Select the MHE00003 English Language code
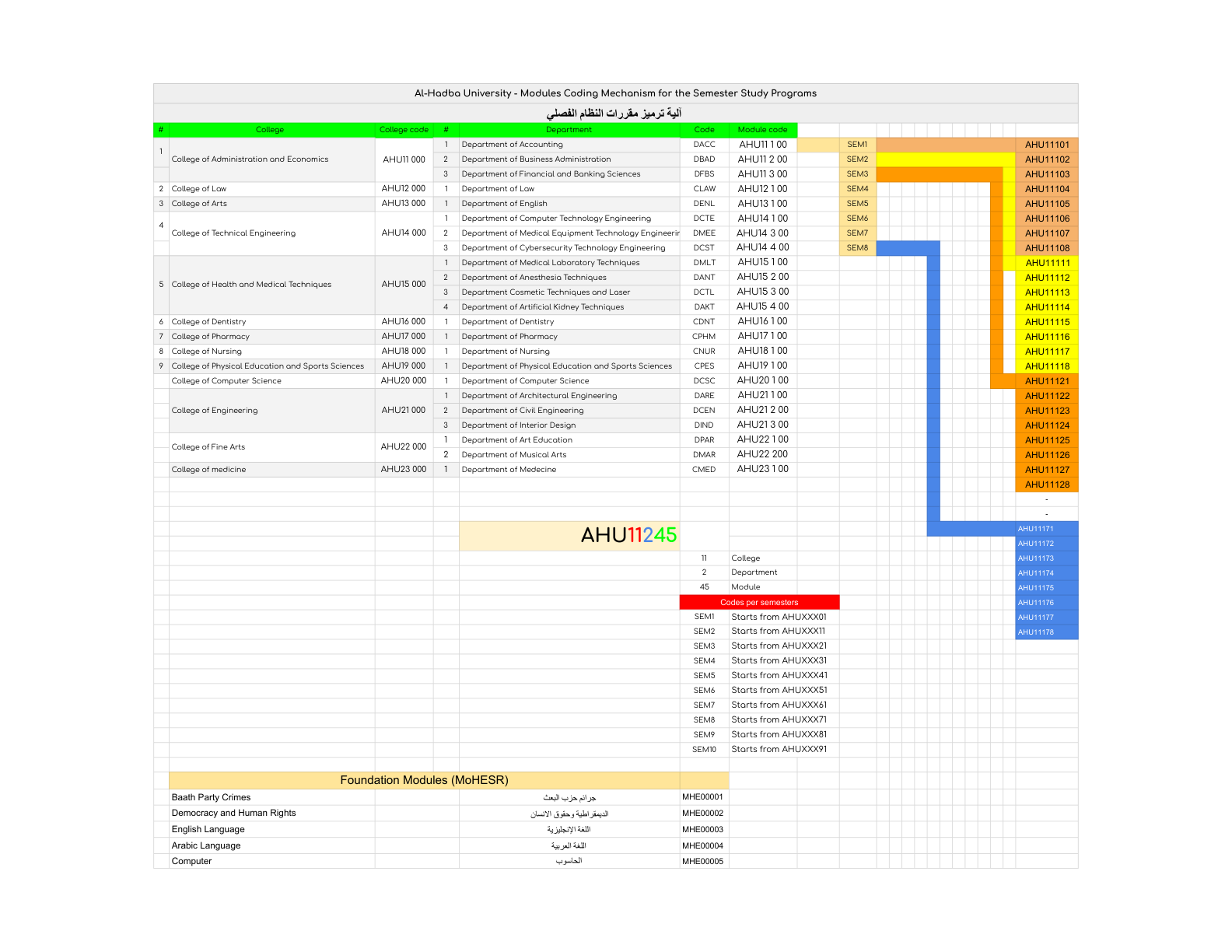1232x952 pixels. [703, 829]
